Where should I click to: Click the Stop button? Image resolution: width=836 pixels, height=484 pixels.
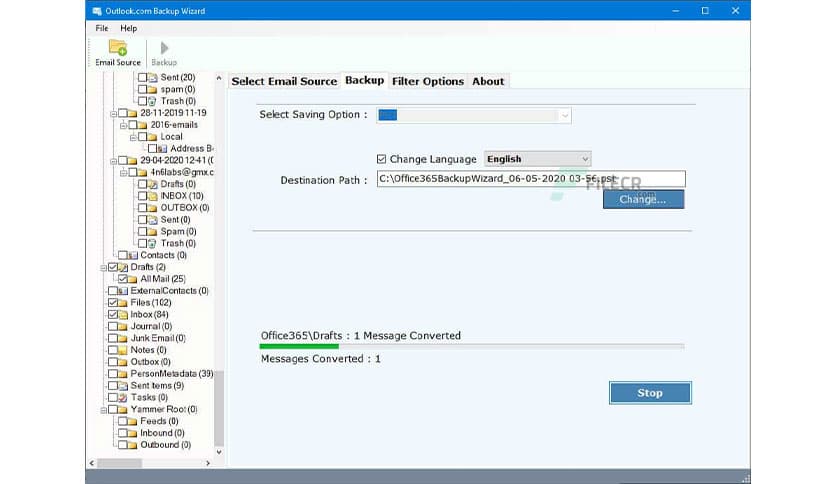point(650,393)
